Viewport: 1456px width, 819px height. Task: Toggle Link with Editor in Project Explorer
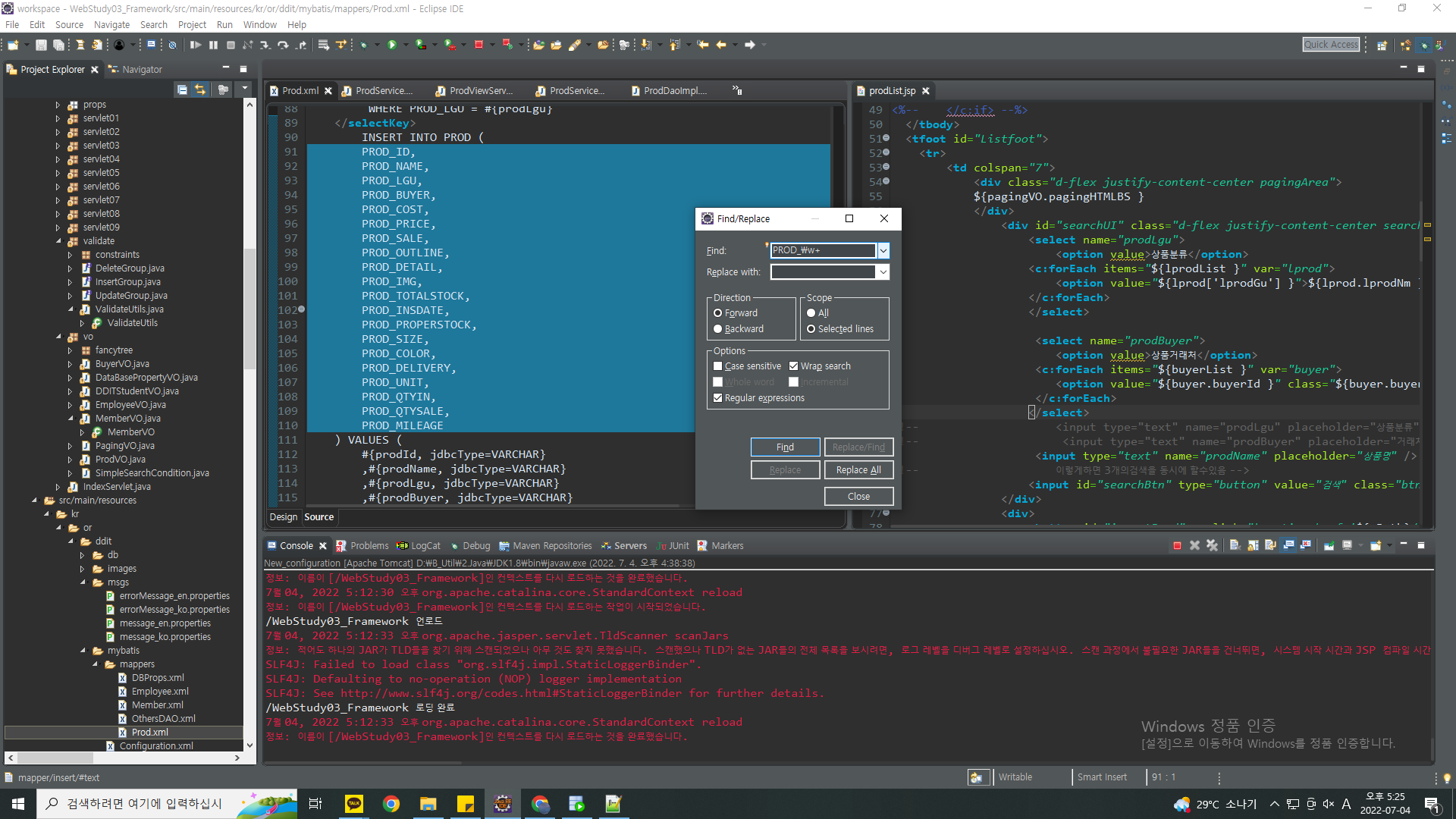pyautogui.click(x=200, y=89)
